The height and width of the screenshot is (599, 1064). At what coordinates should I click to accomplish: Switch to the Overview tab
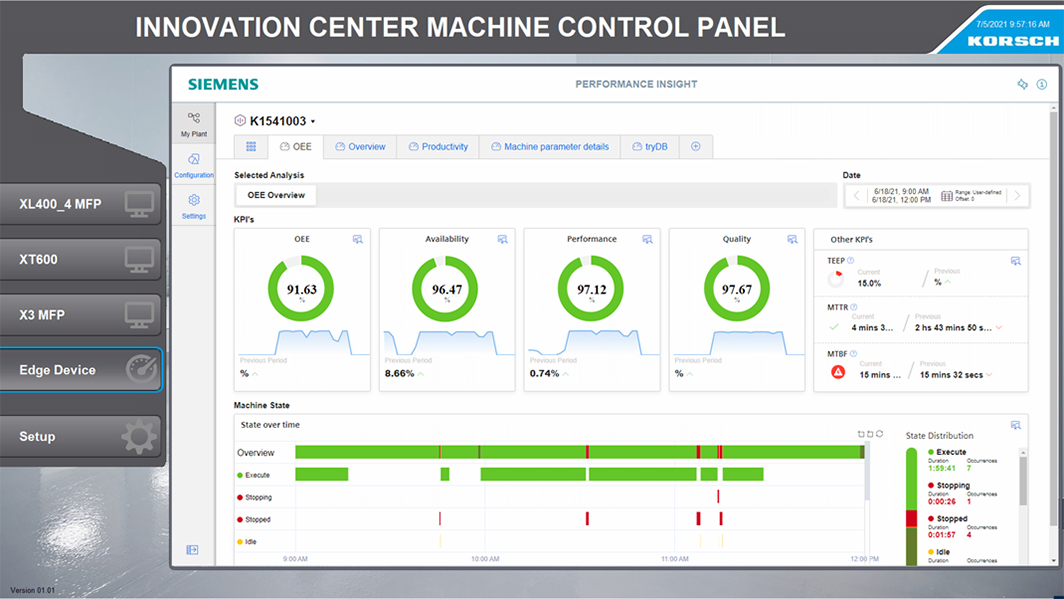pyautogui.click(x=360, y=147)
